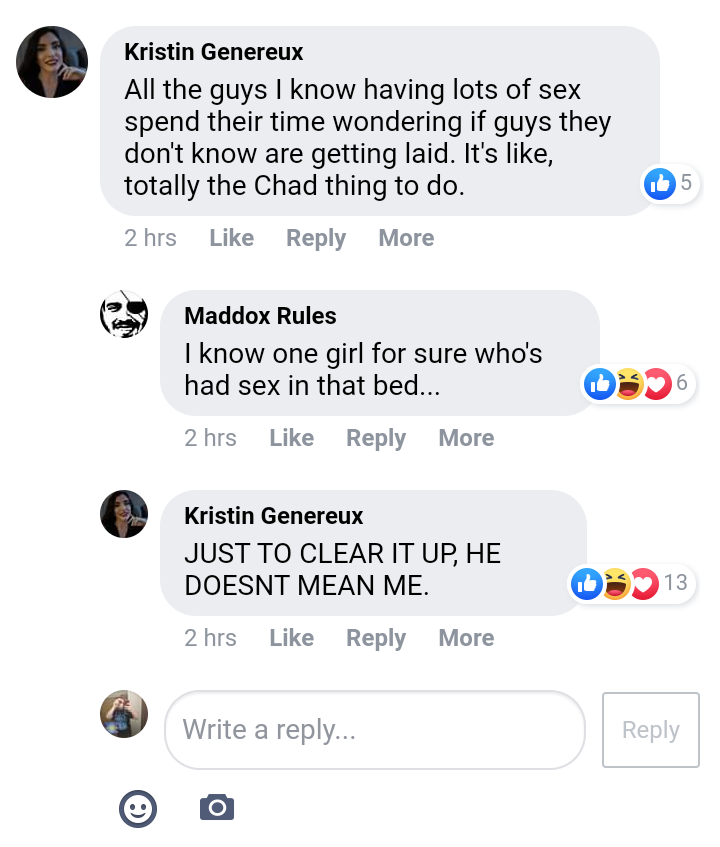Like the 'HE DOESNT MEAN ME' reply

coord(291,638)
